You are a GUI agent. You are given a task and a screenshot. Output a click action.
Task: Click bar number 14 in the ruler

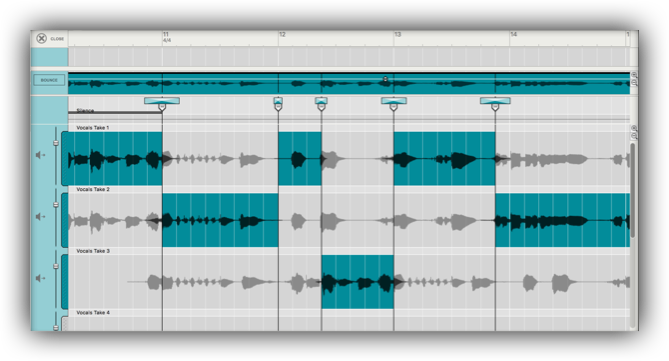pyautogui.click(x=514, y=34)
